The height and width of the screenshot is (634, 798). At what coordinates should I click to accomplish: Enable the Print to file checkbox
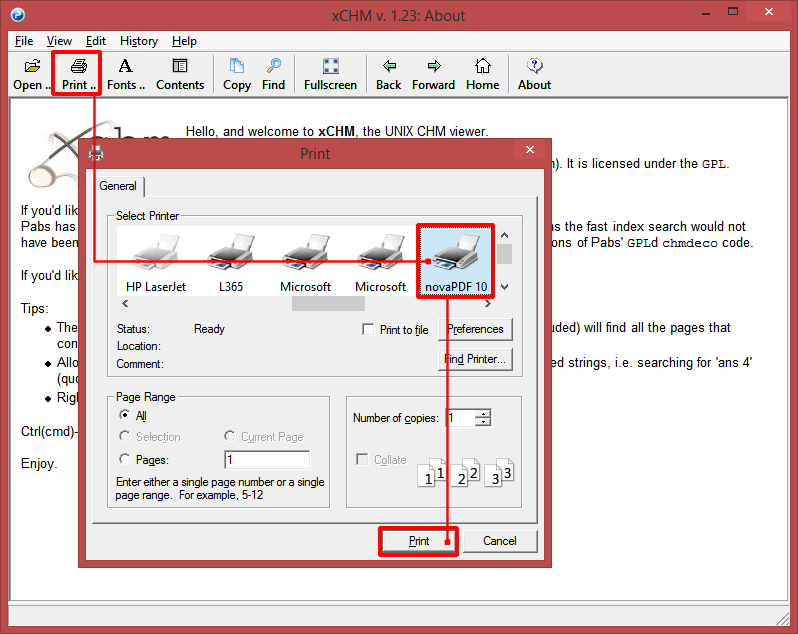click(368, 329)
